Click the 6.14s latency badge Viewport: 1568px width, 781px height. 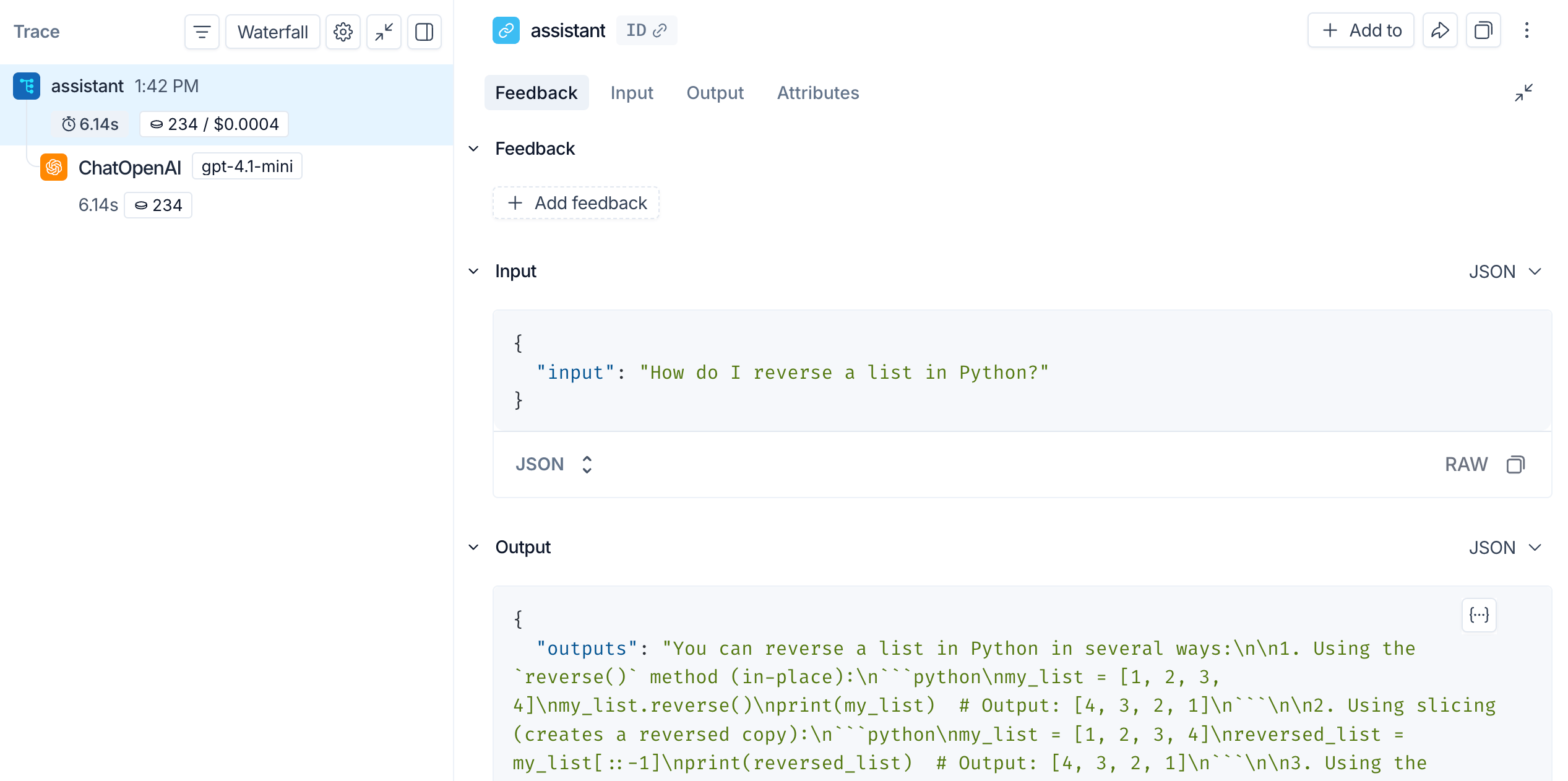pos(90,124)
